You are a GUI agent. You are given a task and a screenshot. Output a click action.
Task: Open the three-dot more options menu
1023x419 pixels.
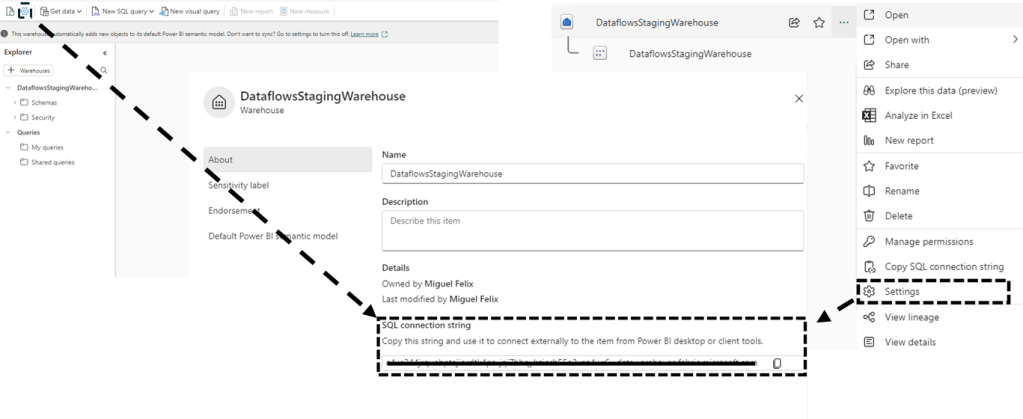tap(845, 22)
